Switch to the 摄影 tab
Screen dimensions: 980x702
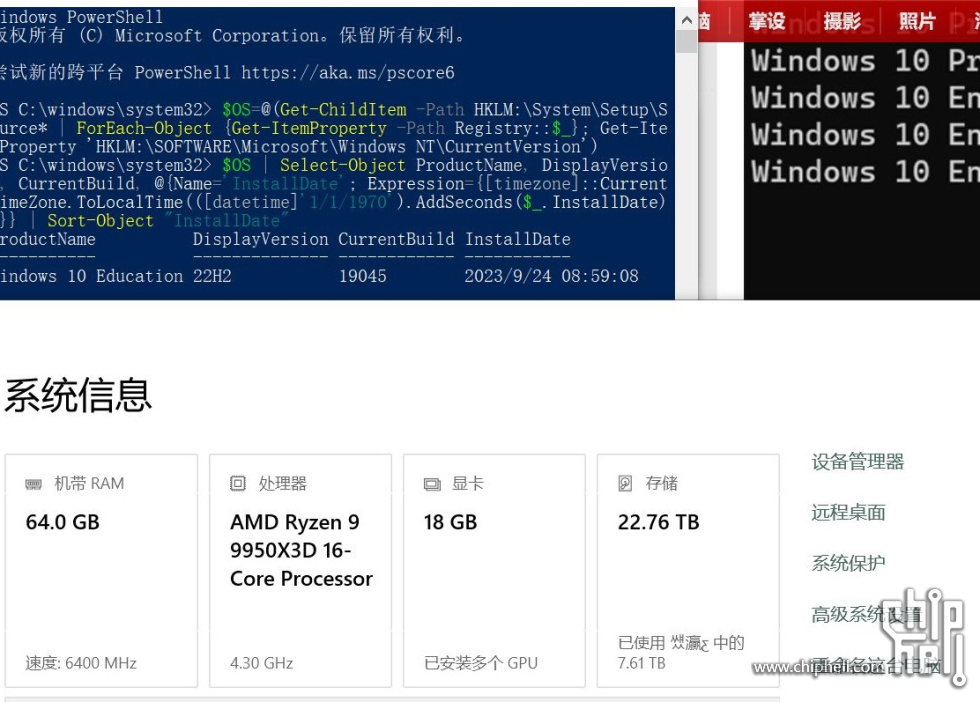842,22
